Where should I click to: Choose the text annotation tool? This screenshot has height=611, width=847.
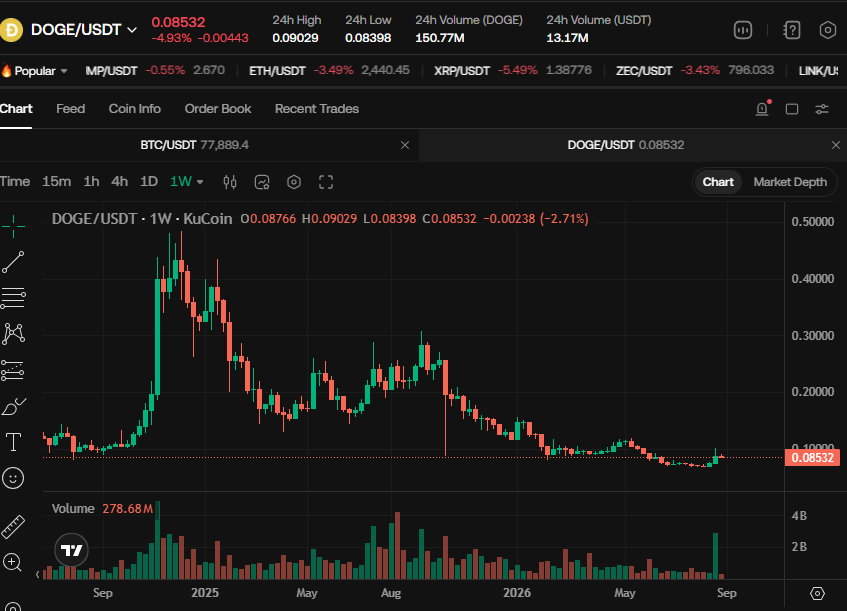click(x=13, y=442)
